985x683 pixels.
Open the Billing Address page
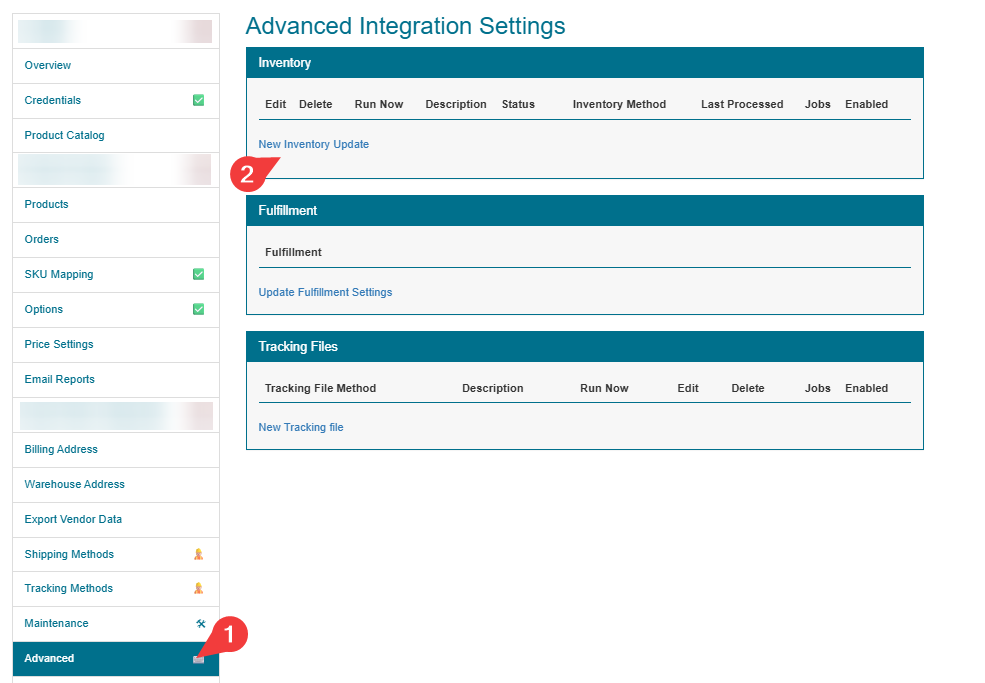pyautogui.click(x=61, y=449)
